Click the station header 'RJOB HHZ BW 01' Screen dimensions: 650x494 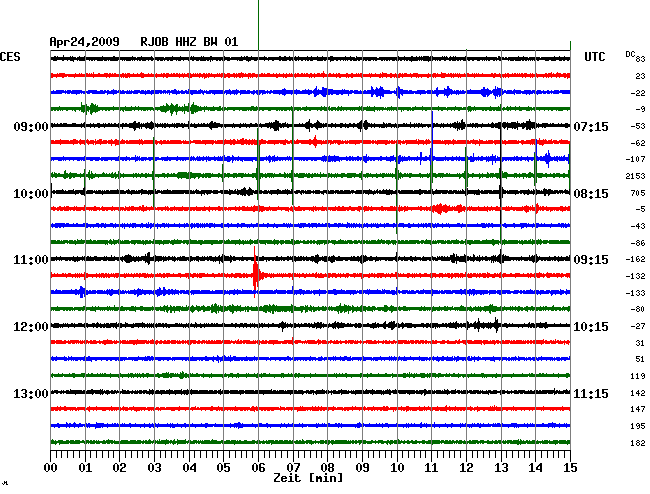coord(189,42)
